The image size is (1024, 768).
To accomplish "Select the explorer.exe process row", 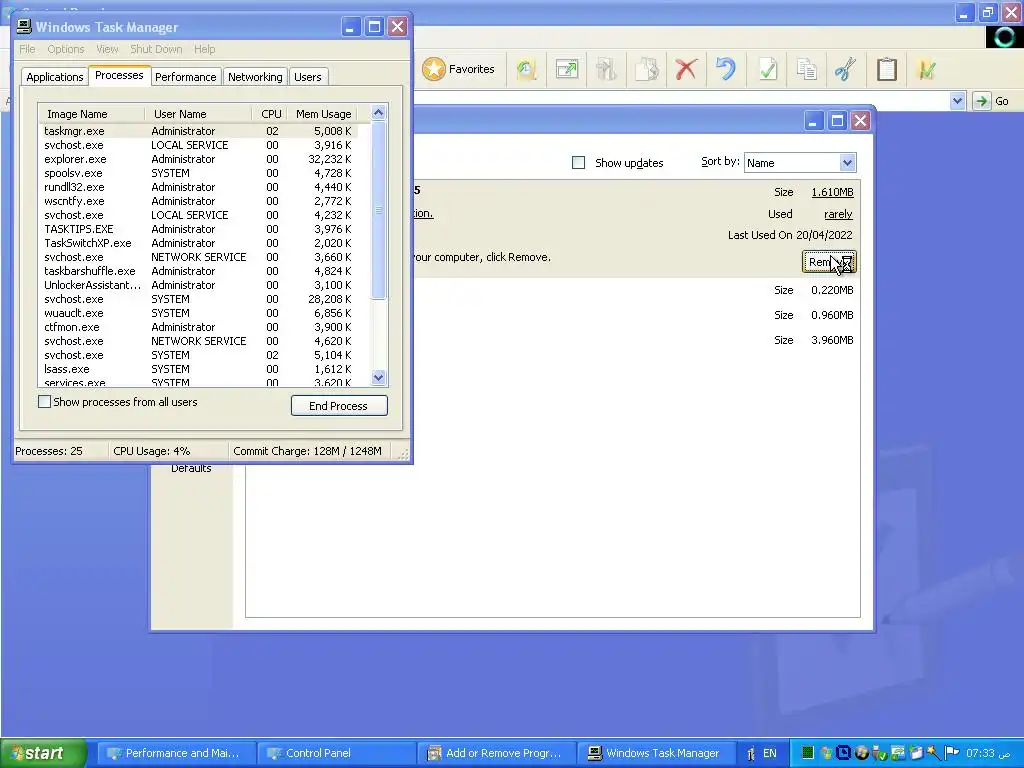I will point(199,159).
